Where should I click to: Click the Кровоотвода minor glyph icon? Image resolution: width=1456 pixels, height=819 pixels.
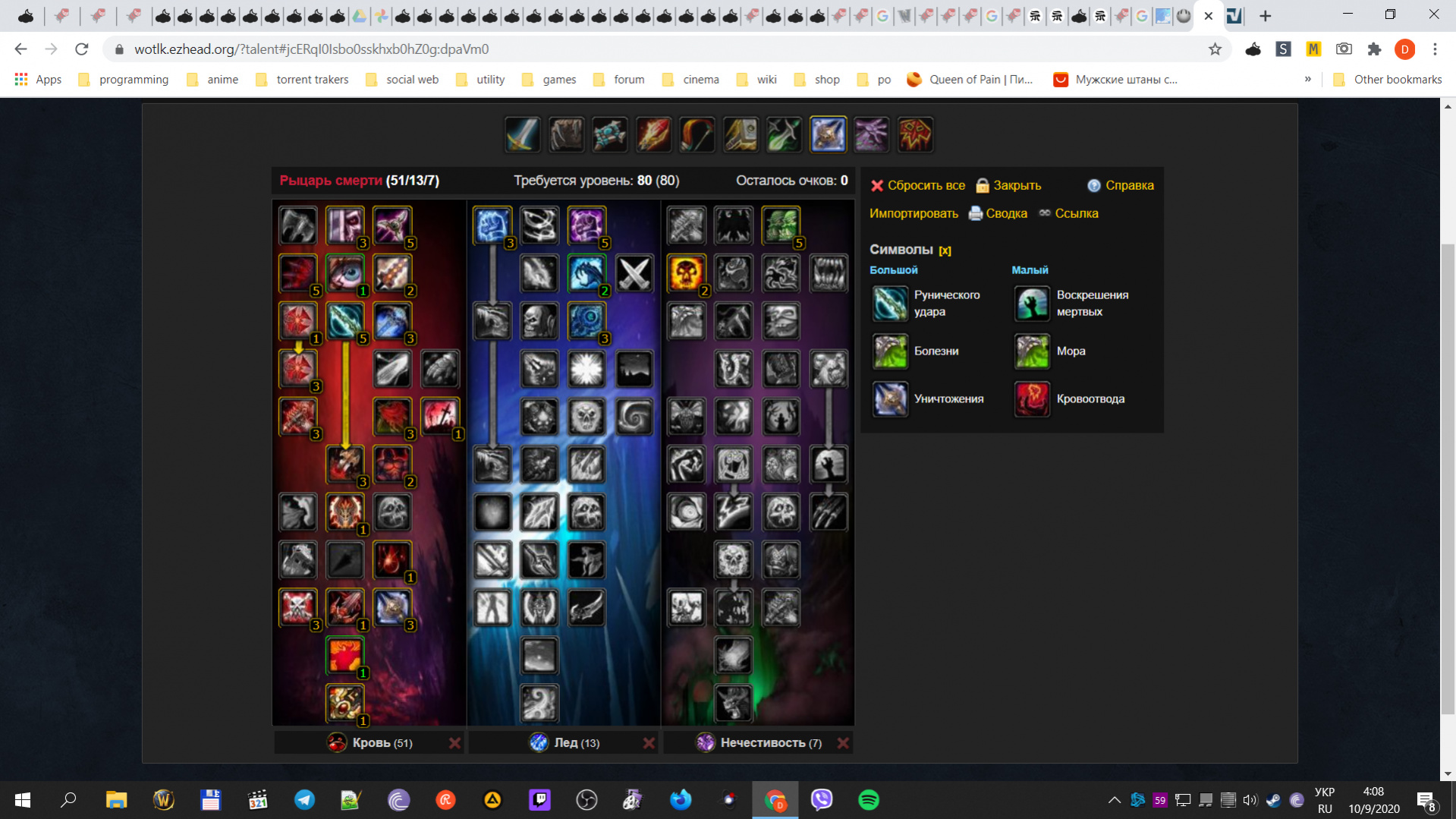1031,399
